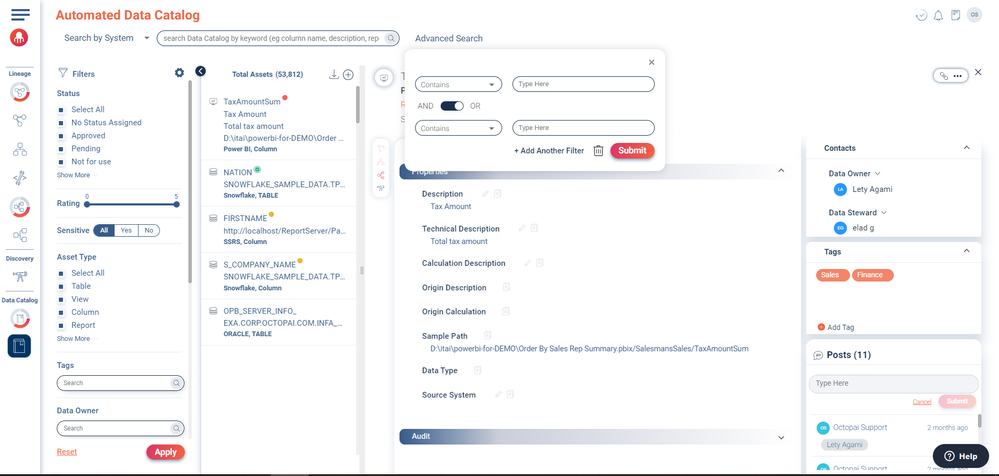Open the first Contains dropdown

(458, 84)
